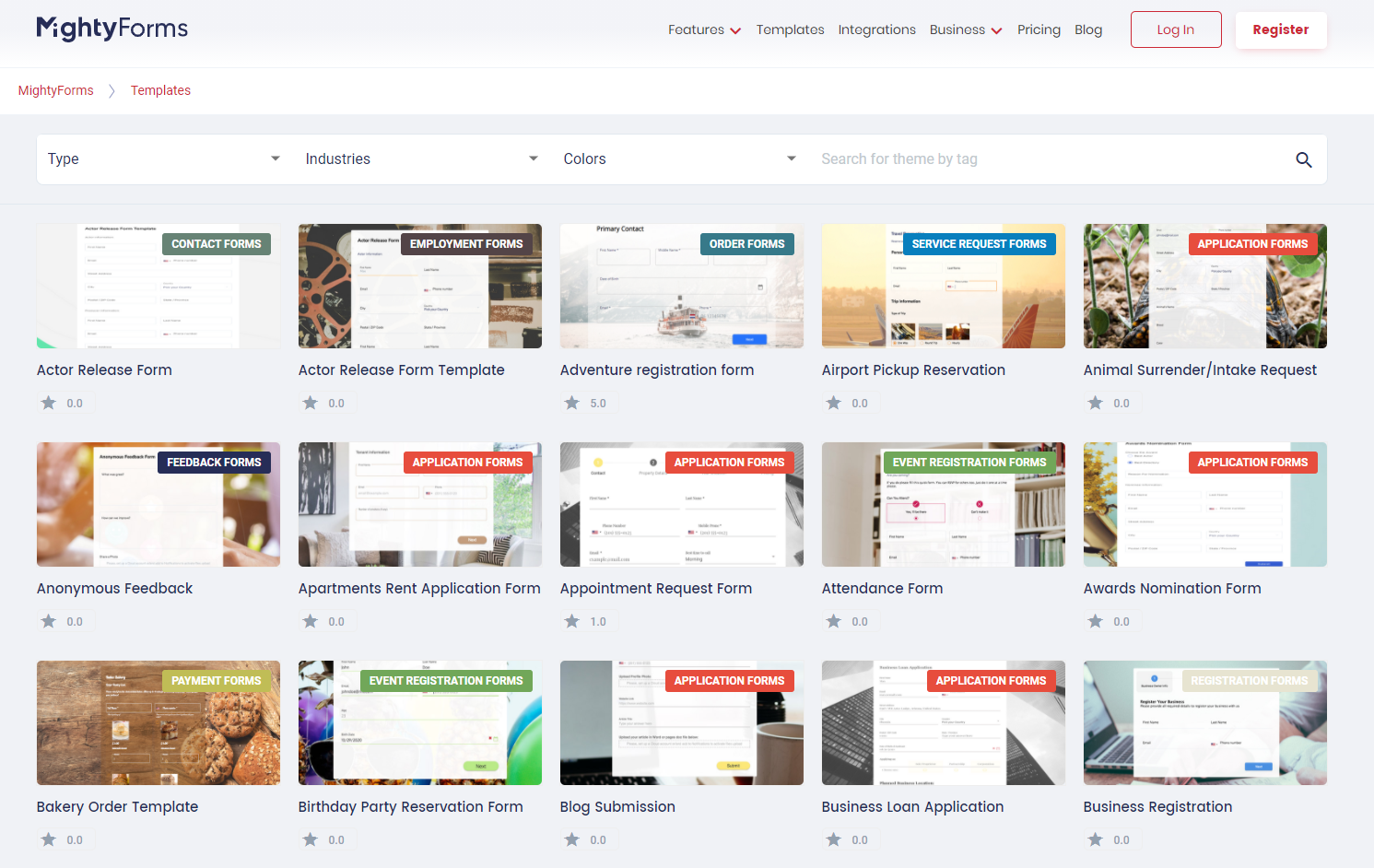Screen dimensions: 1374x868
Task: Click the search magnifier icon
Action: [1304, 158]
